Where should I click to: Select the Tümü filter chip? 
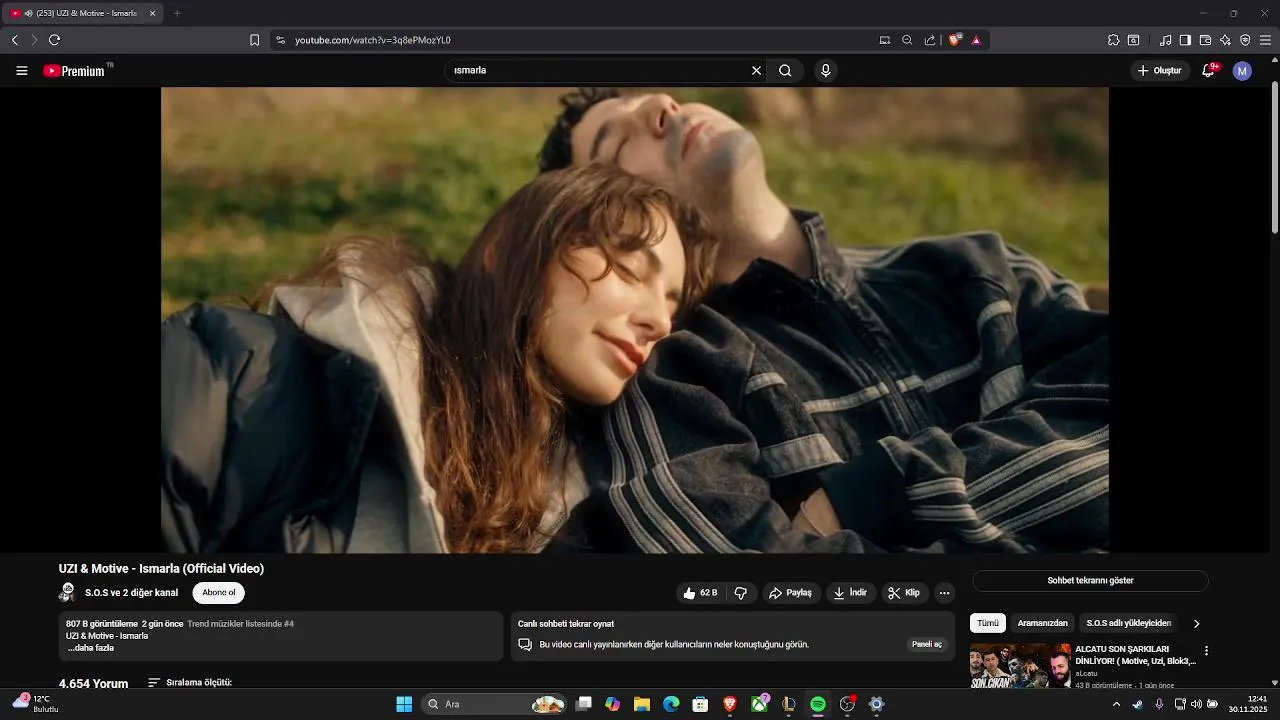point(988,623)
